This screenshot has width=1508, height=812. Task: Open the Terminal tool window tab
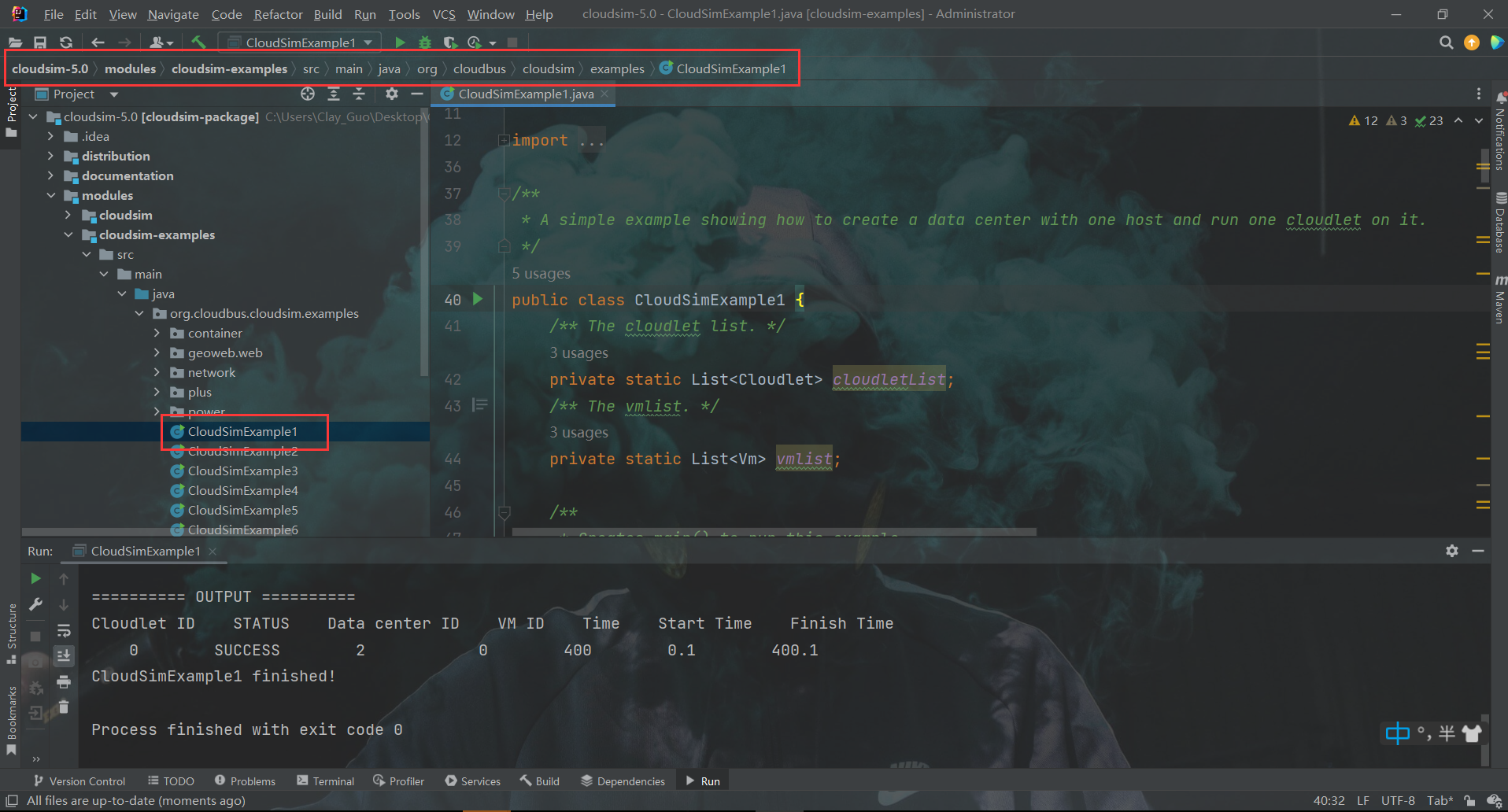pyautogui.click(x=325, y=781)
